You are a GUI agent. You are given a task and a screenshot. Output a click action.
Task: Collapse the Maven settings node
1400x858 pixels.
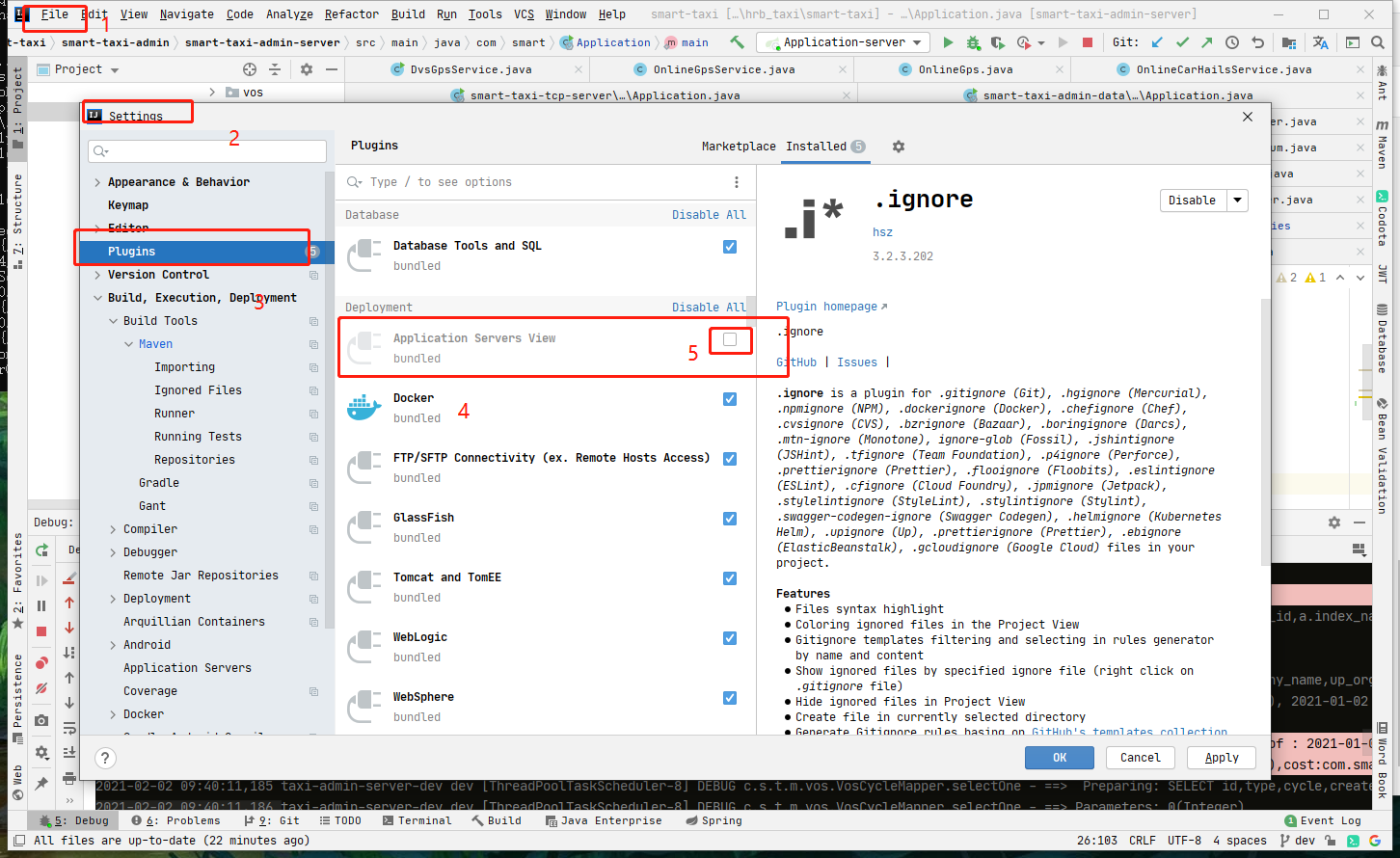click(128, 344)
